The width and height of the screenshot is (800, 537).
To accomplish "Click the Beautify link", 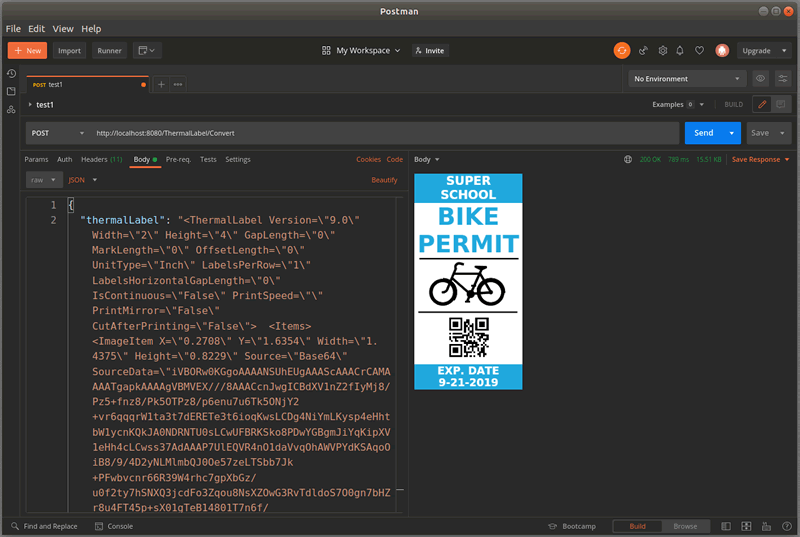I will tap(384, 180).
